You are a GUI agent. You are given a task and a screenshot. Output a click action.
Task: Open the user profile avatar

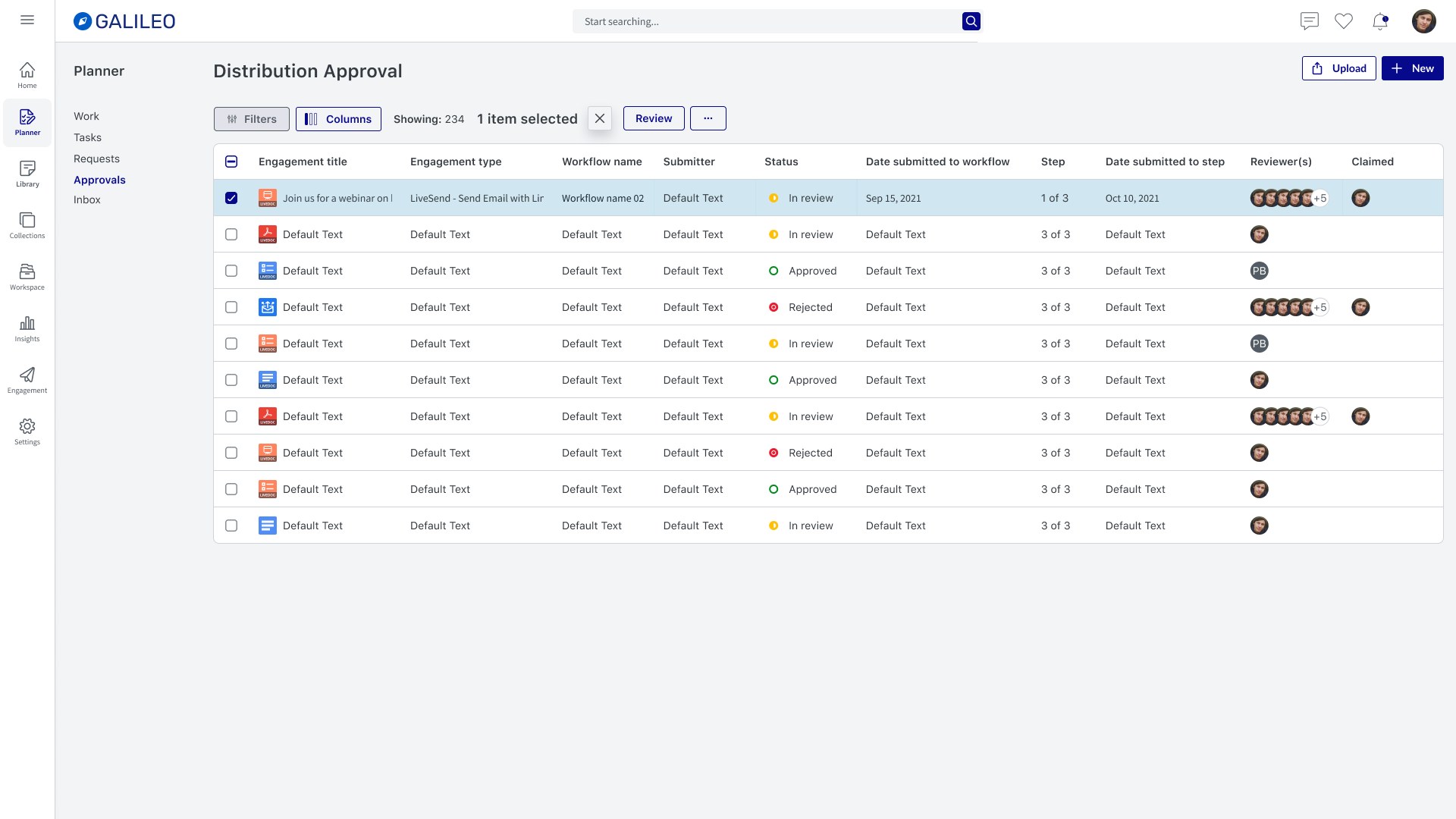[x=1423, y=21]
